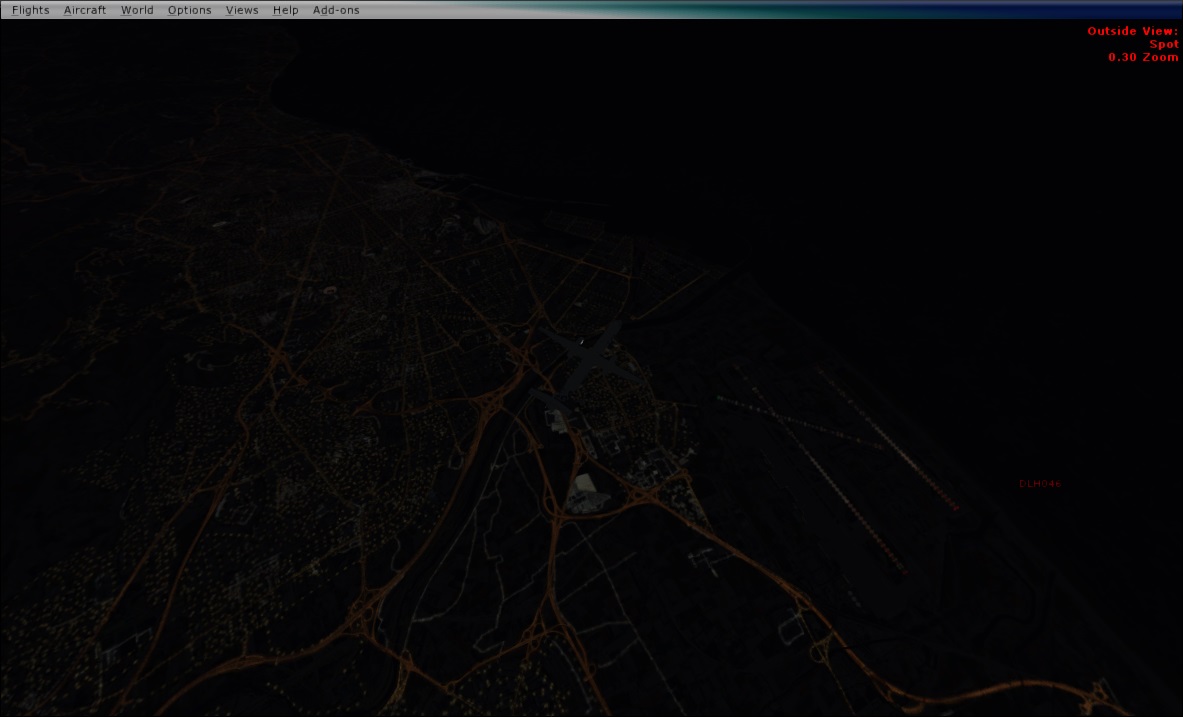The image size is (1183, 717).
Task: Select the DLH046 traffic label
Action: click(x=1039, y=484)
